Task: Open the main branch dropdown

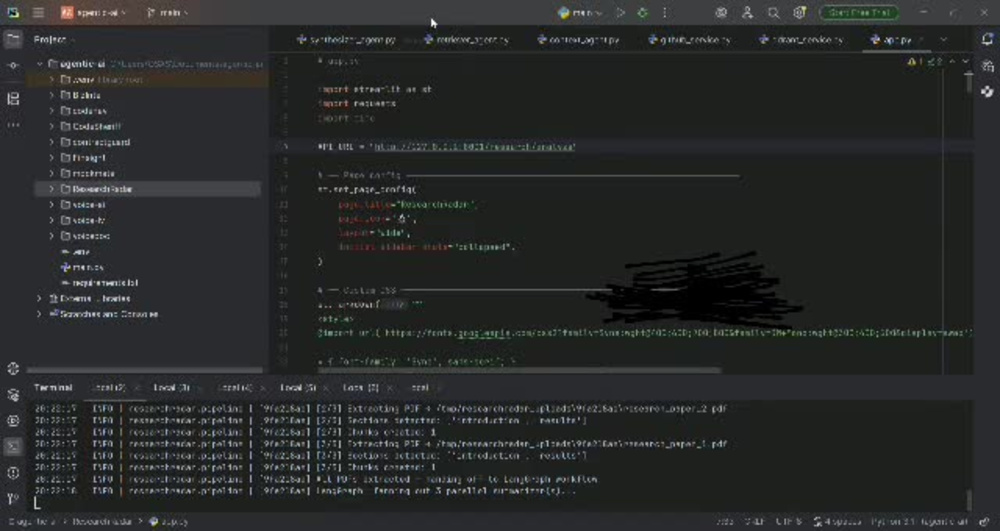Action: [x=167, y=13]
